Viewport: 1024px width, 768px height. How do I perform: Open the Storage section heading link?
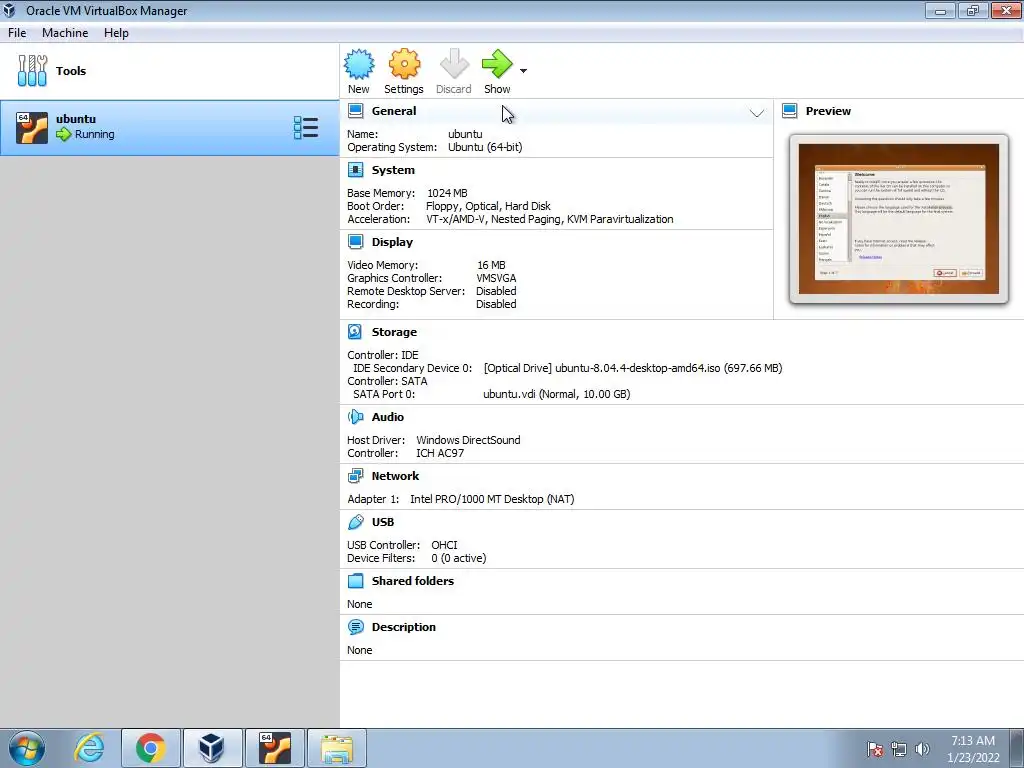[394, 332]
